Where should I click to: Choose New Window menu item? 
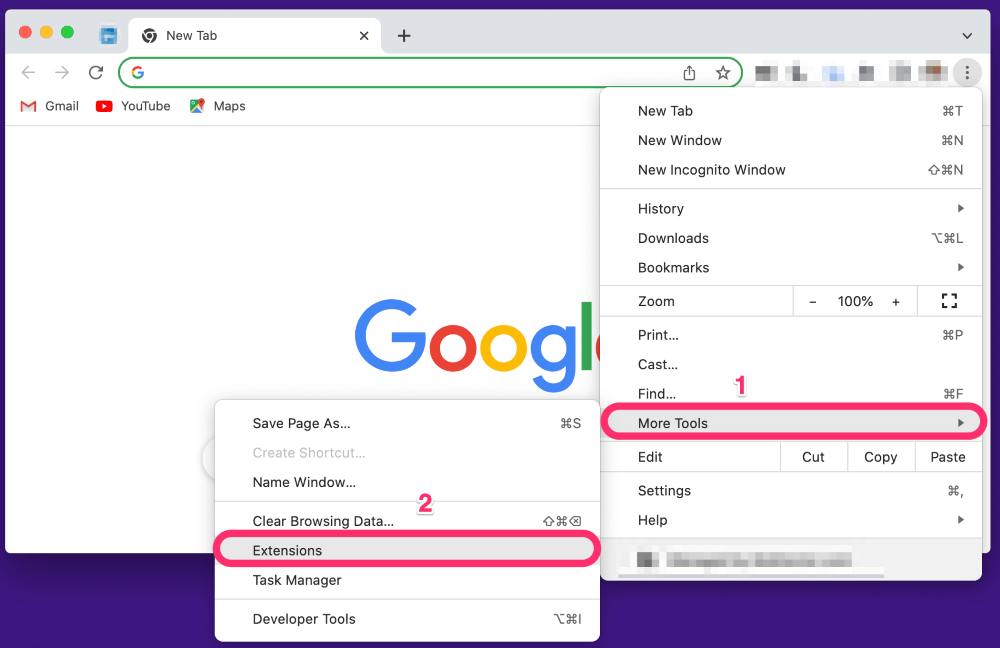pyautogui.click(x=791, y=140)
